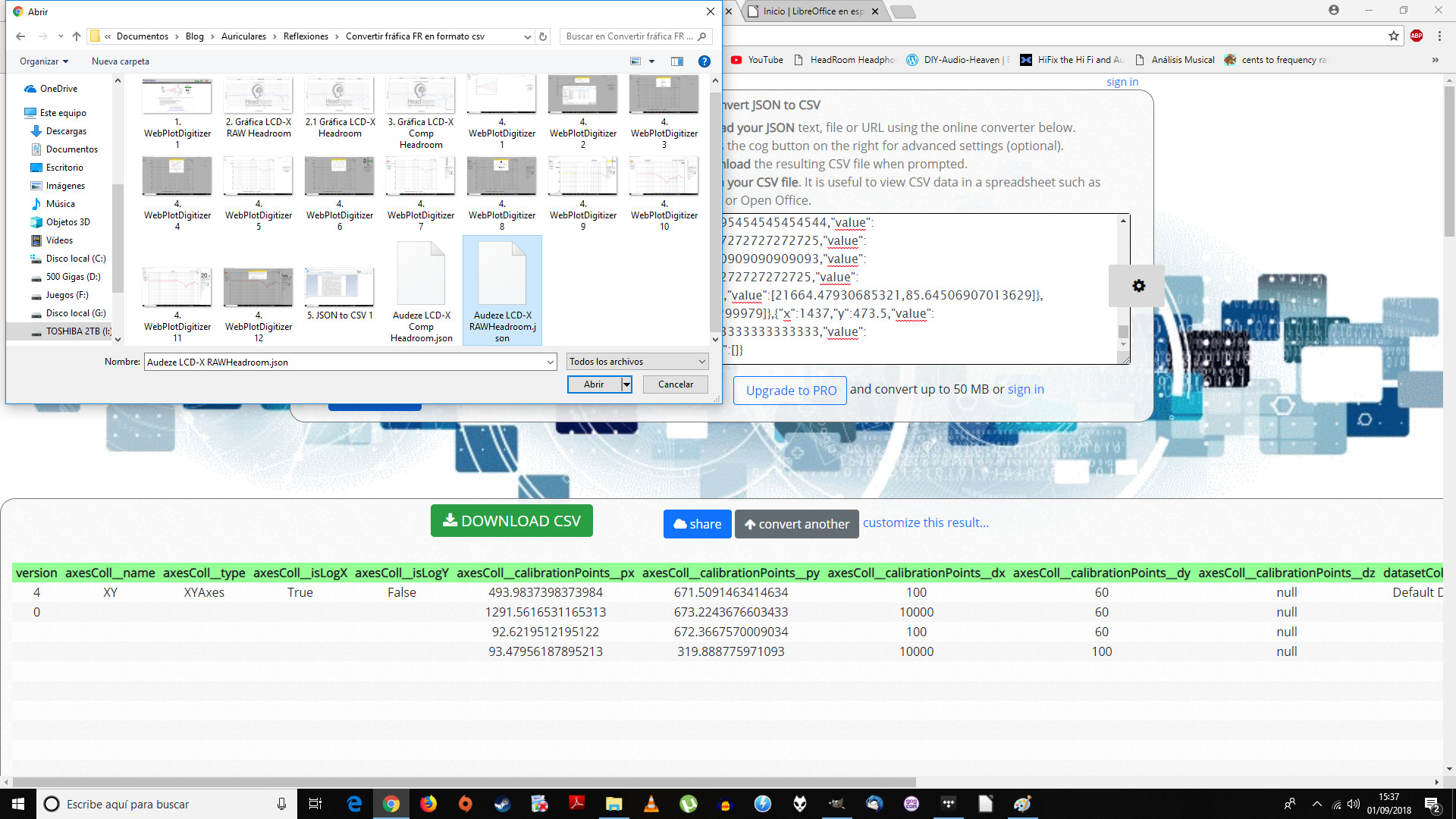
Task: Open the Abrir button split arrow
Action: click(626, 384)
